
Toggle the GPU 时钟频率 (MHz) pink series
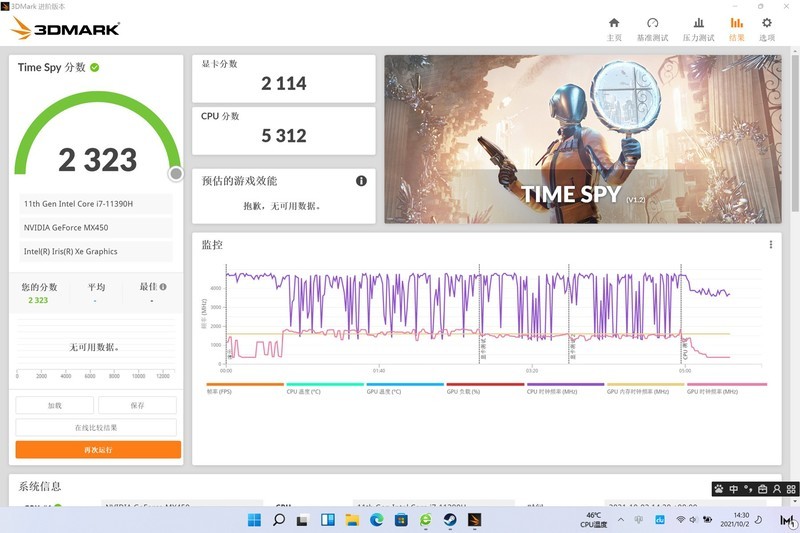click(x=727, y=388)
